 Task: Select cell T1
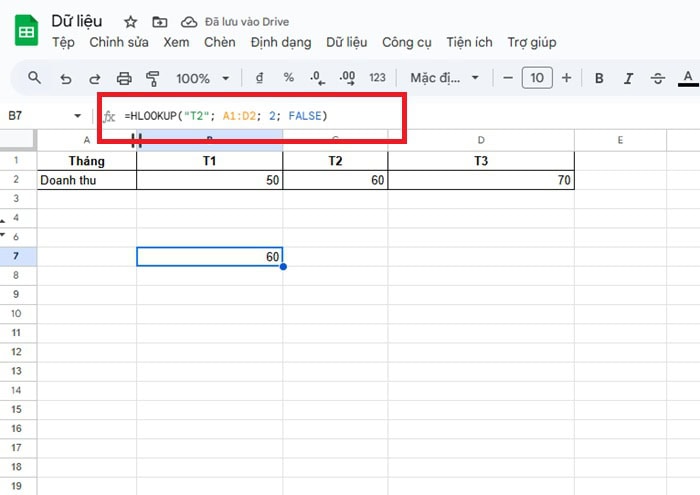pos(209,161)
